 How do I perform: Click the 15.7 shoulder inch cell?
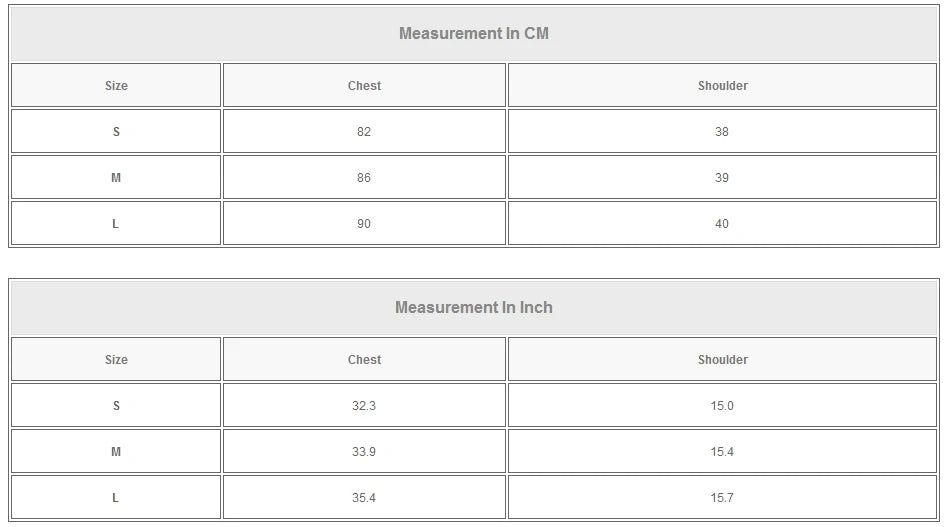722,498
